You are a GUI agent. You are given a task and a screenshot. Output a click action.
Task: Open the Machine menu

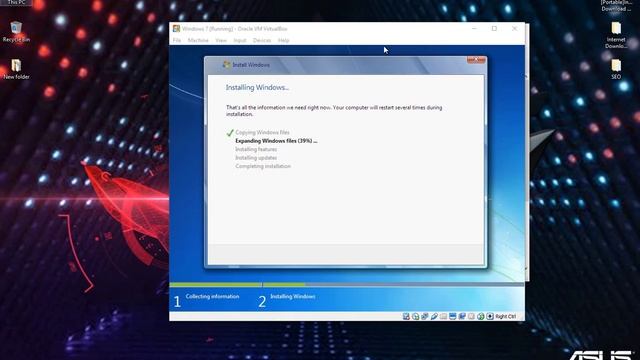pyautogui.click(x=198, y=40)
